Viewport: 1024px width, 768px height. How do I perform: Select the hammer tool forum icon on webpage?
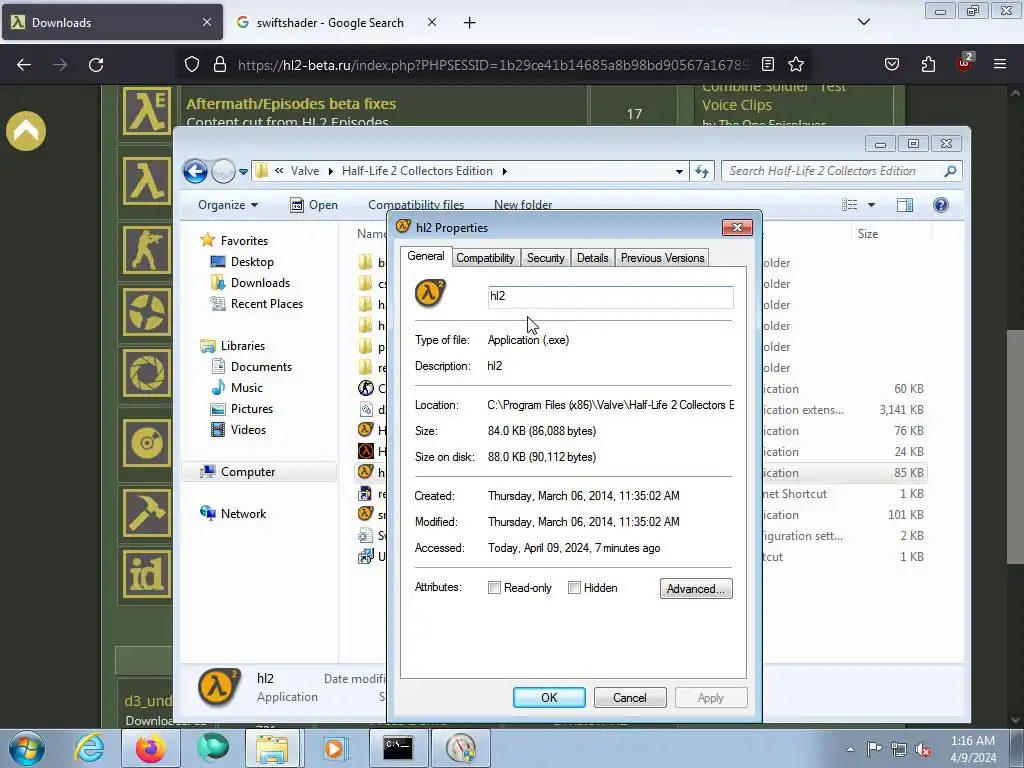[x=146, y=513]
